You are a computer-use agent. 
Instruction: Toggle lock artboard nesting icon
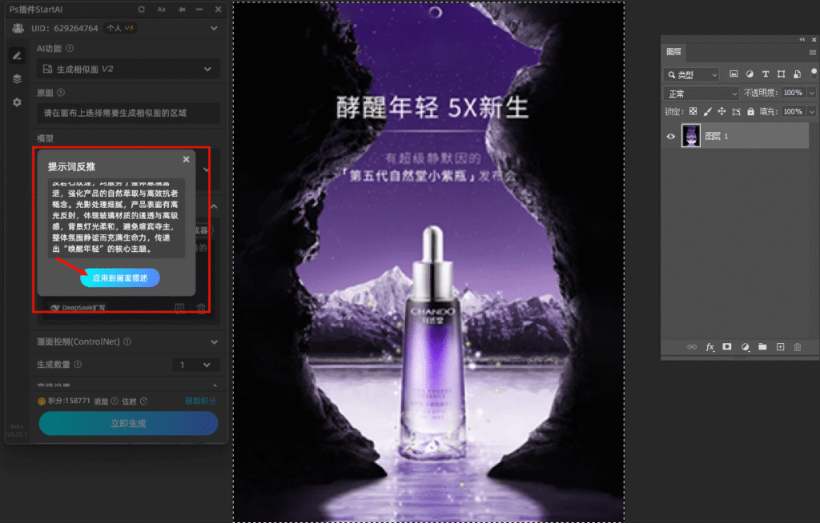736,111
